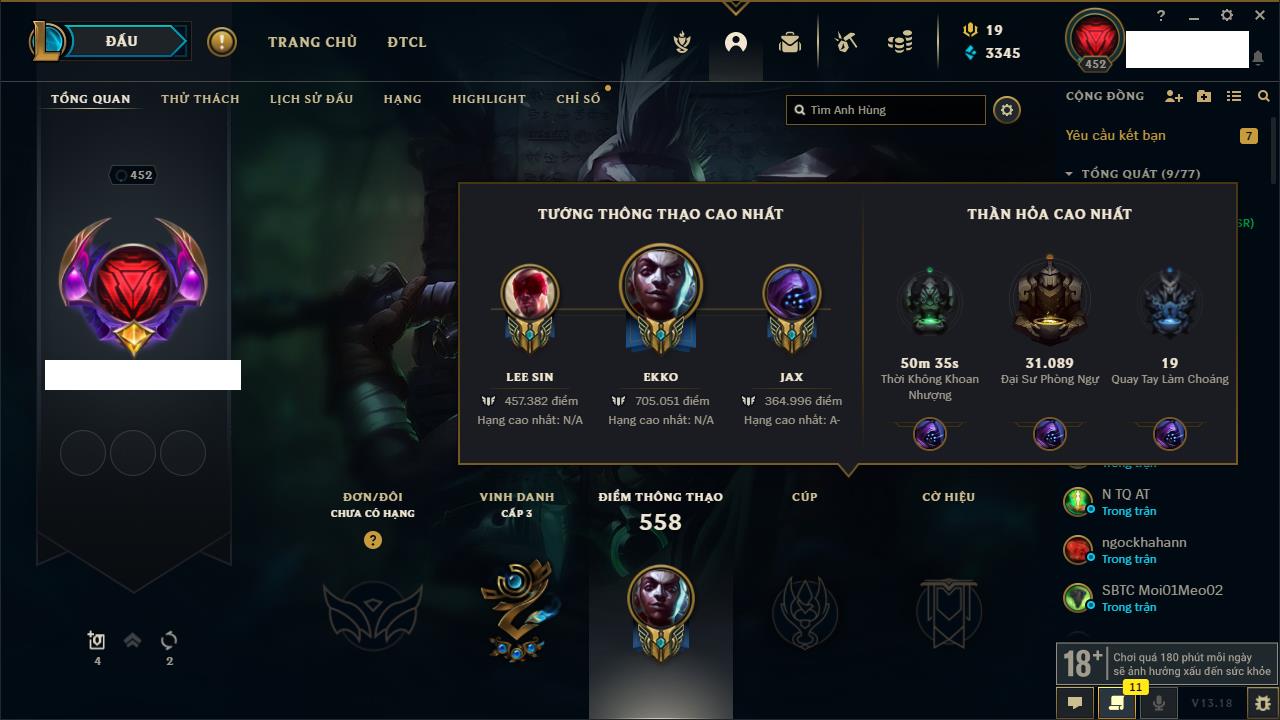The image size is (1280, 720).
Task: Open the Loot hammer icon
Action: [846, 42]
